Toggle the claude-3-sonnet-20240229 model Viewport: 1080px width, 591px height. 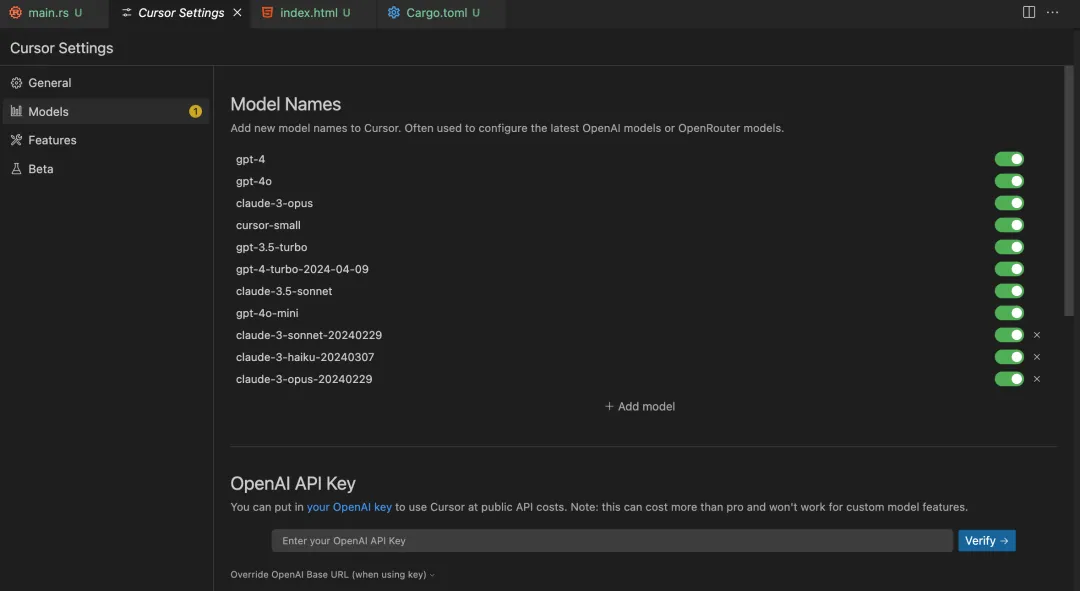(x=1009, y=335)
